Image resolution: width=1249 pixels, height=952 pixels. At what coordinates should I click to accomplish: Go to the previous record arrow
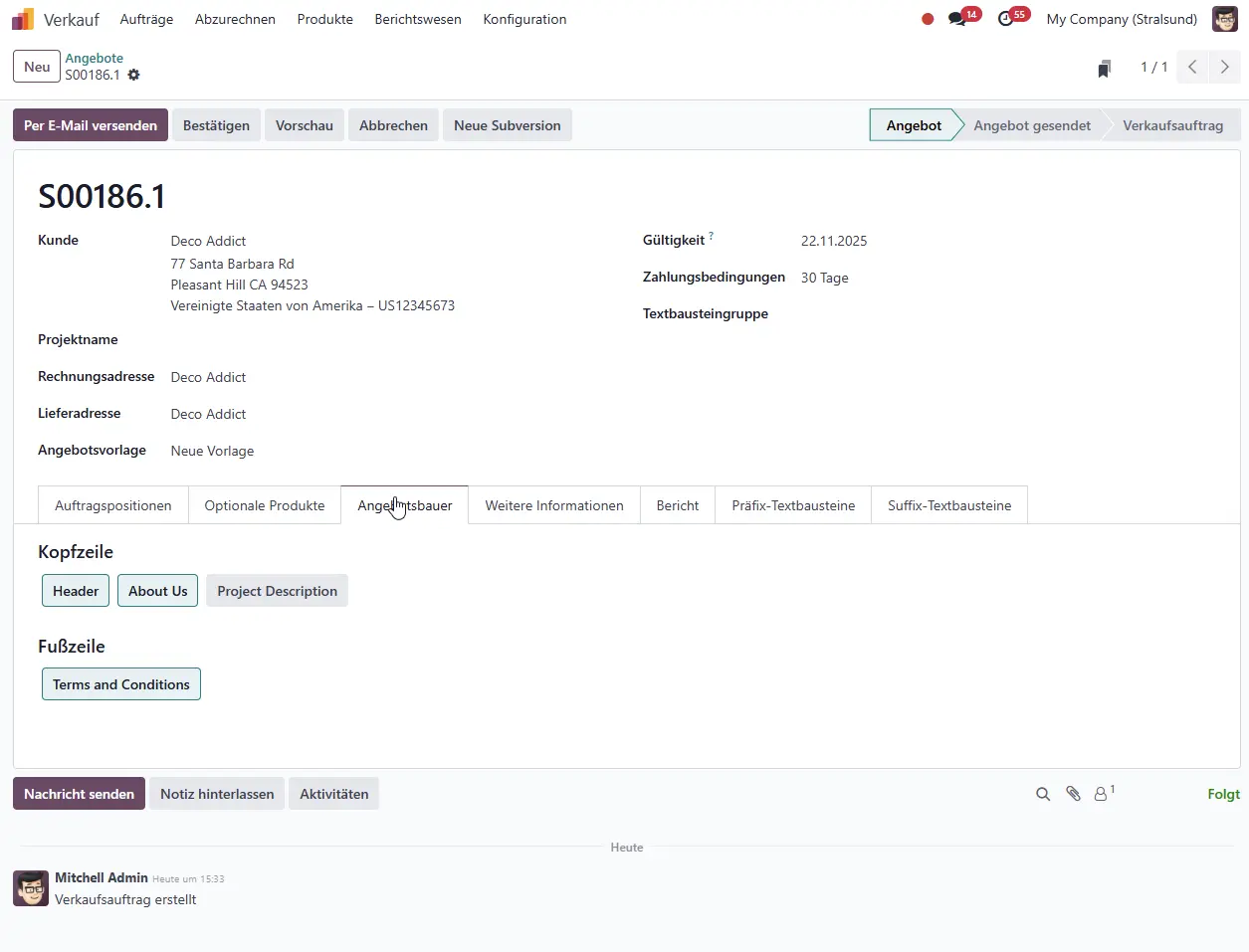click(x=1192, y=68)
